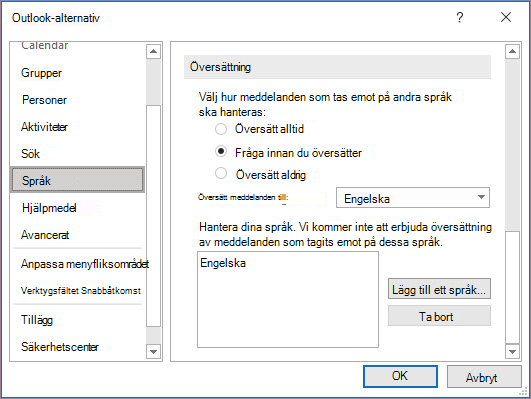Open the Tillägg category
Viewport: 531px width, 399px height.
click(37, 320)
